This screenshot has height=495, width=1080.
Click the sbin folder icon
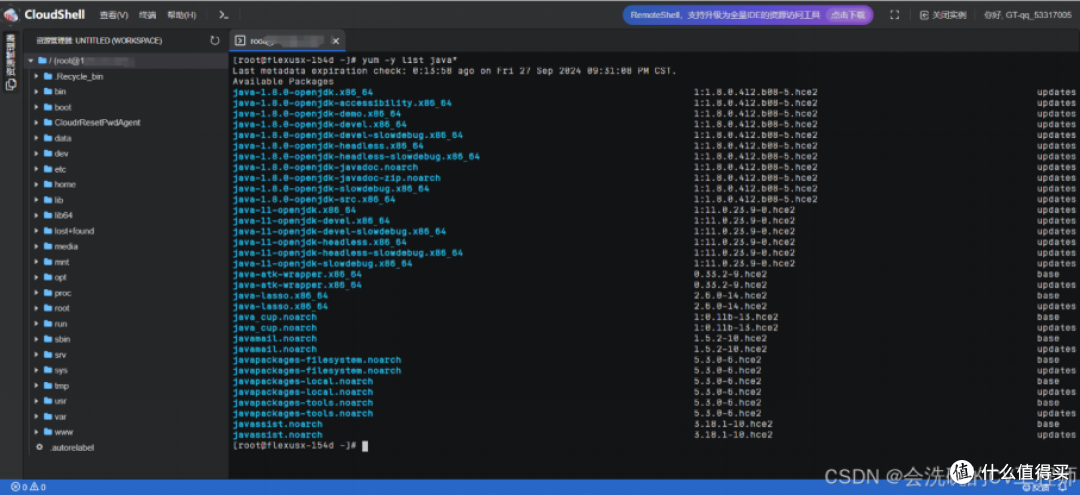(48, 339)
